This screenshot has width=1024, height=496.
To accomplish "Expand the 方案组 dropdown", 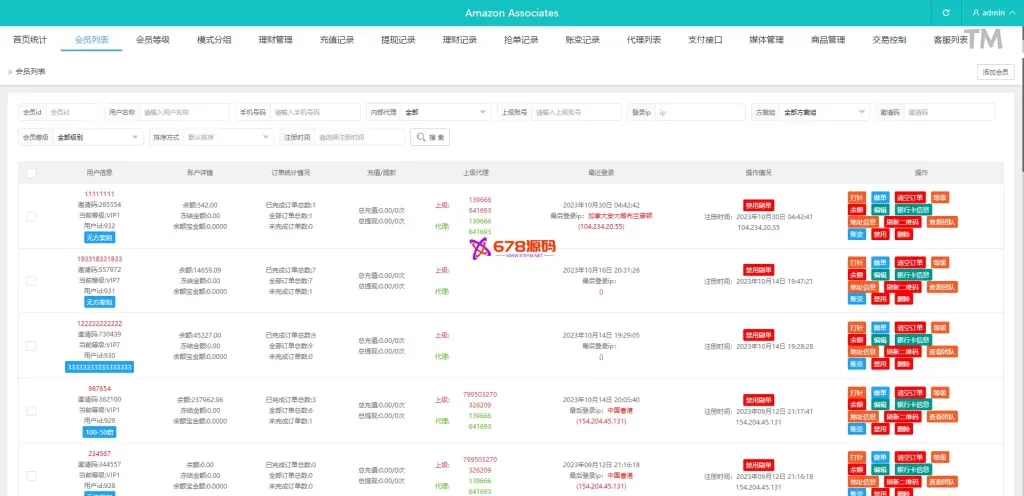I will [823, 112].
